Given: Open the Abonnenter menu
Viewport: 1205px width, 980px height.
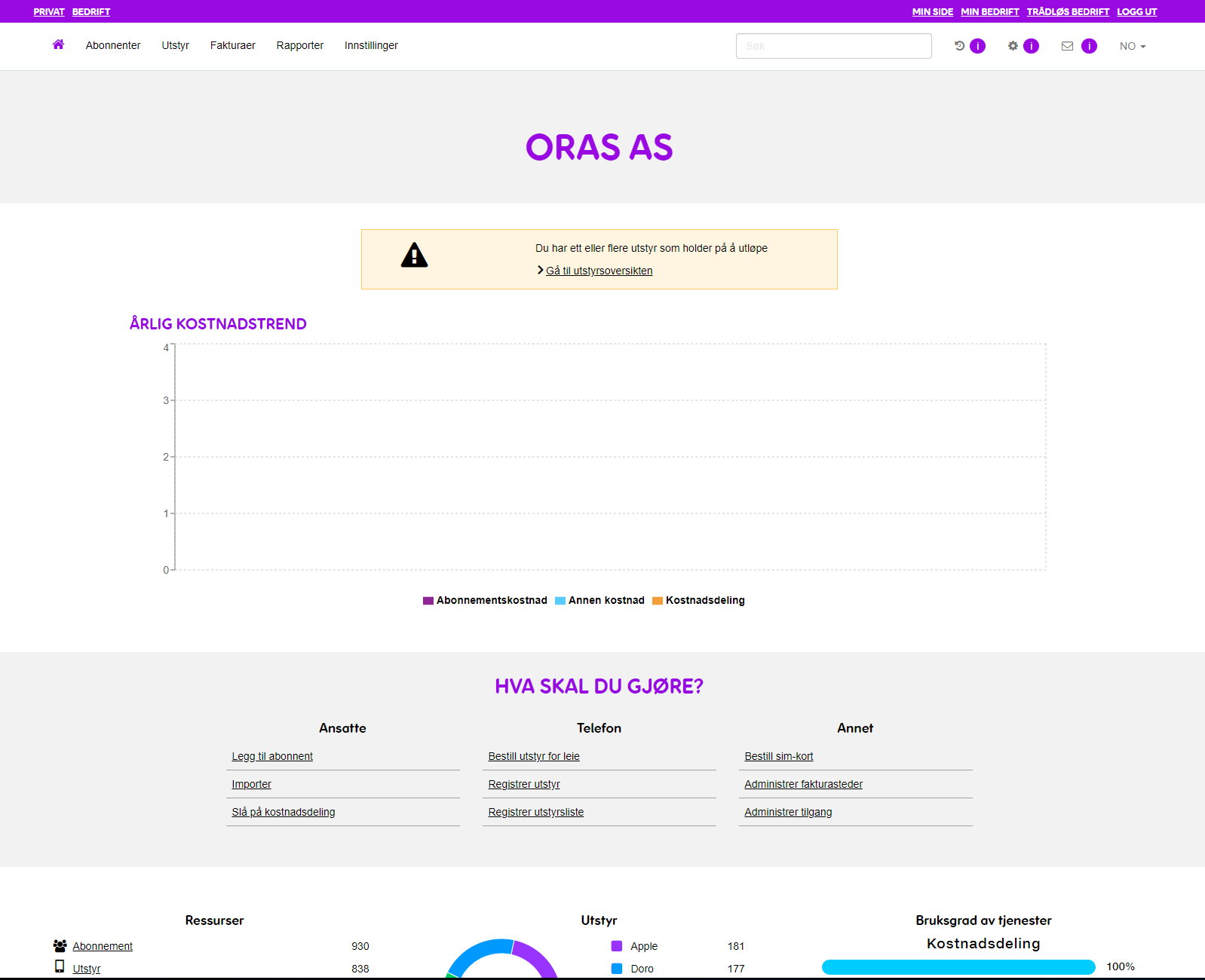Looking at the screenshot, I should pyautogui.click(x=113, y=45).
